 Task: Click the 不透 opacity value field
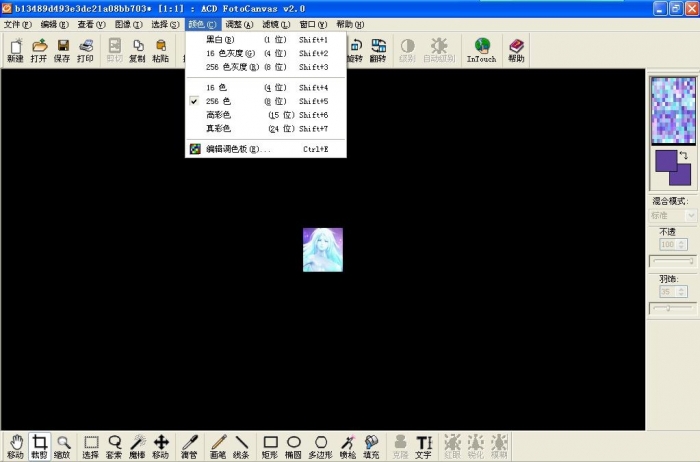click(x=668, y=245)
